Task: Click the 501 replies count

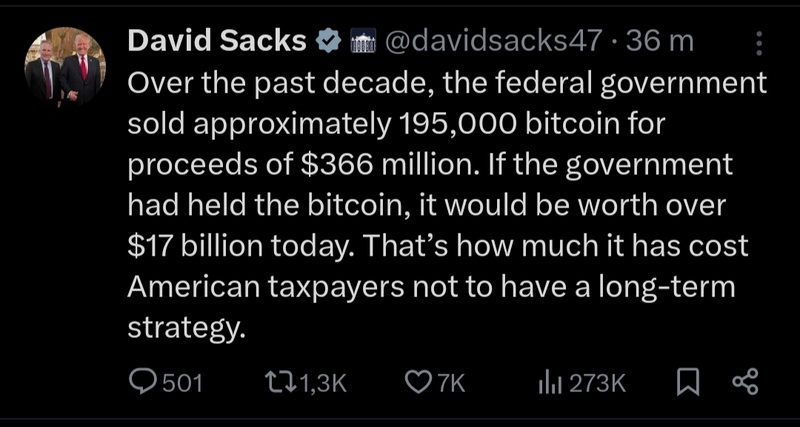Action: [182, 382]
